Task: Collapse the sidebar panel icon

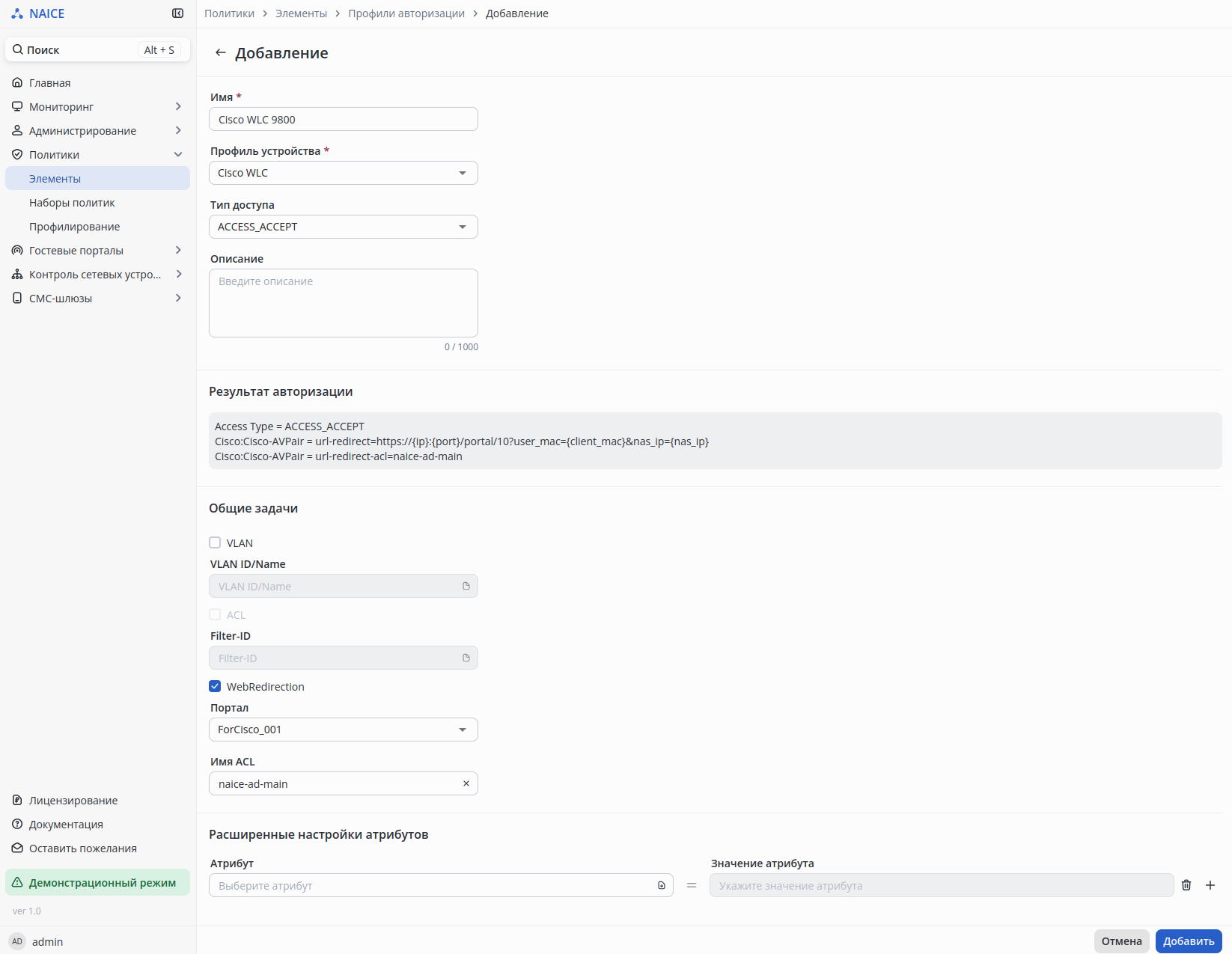Action: coord(177,13)
